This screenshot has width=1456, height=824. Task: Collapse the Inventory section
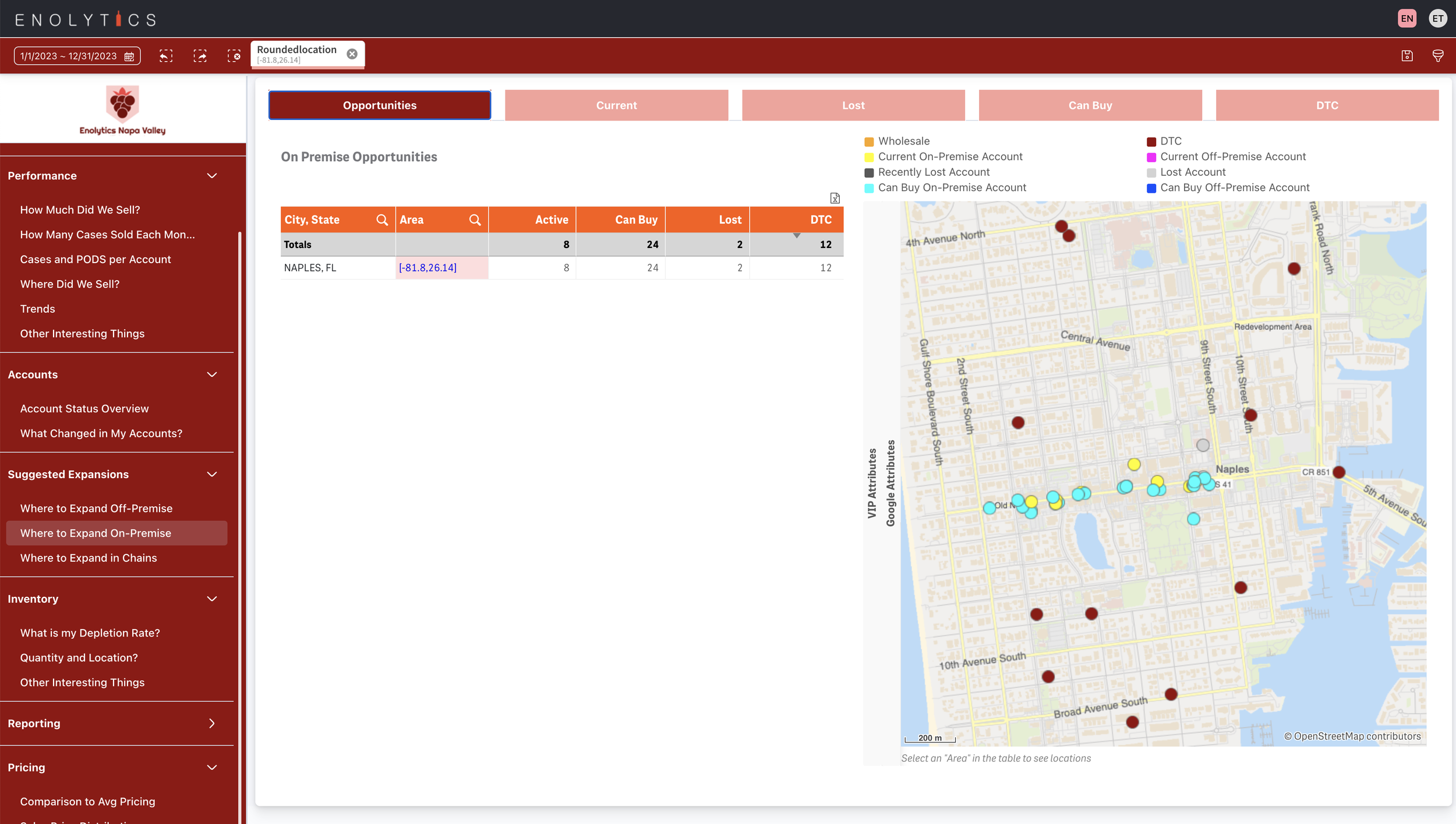click(212, 599)
